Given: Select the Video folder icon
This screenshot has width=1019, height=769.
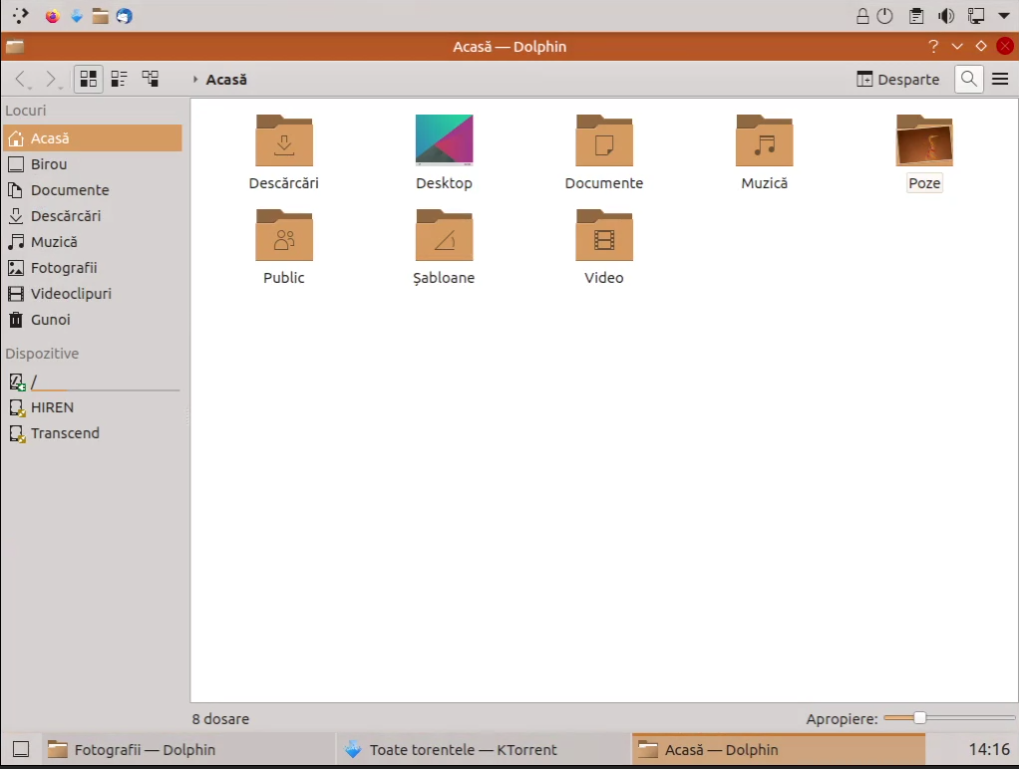Looking at the screenshot, I should [604, 235].
